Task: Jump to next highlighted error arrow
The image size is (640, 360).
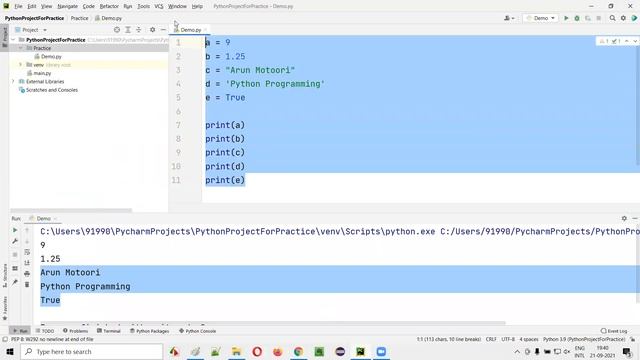Action: (635, 41)
